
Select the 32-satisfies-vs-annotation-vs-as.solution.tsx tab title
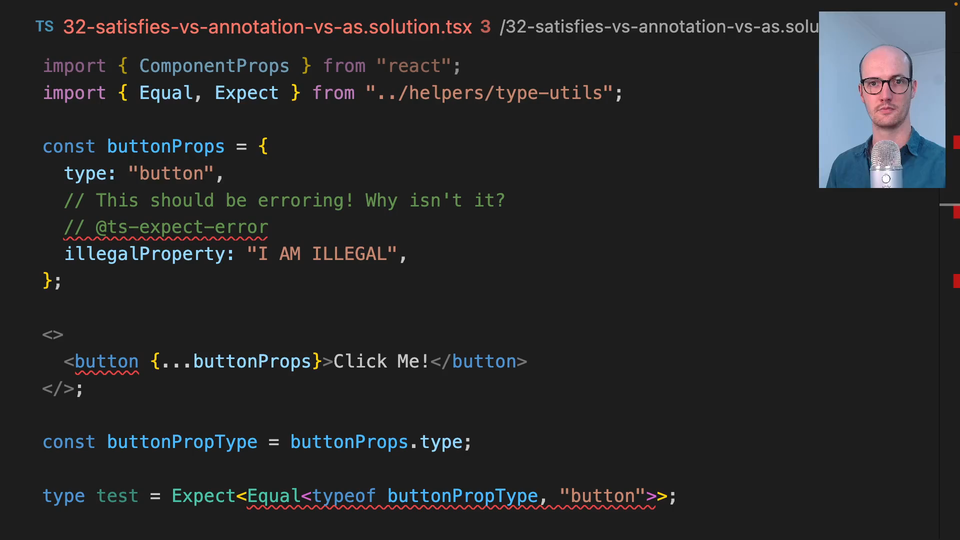click(x=266, y=27)
